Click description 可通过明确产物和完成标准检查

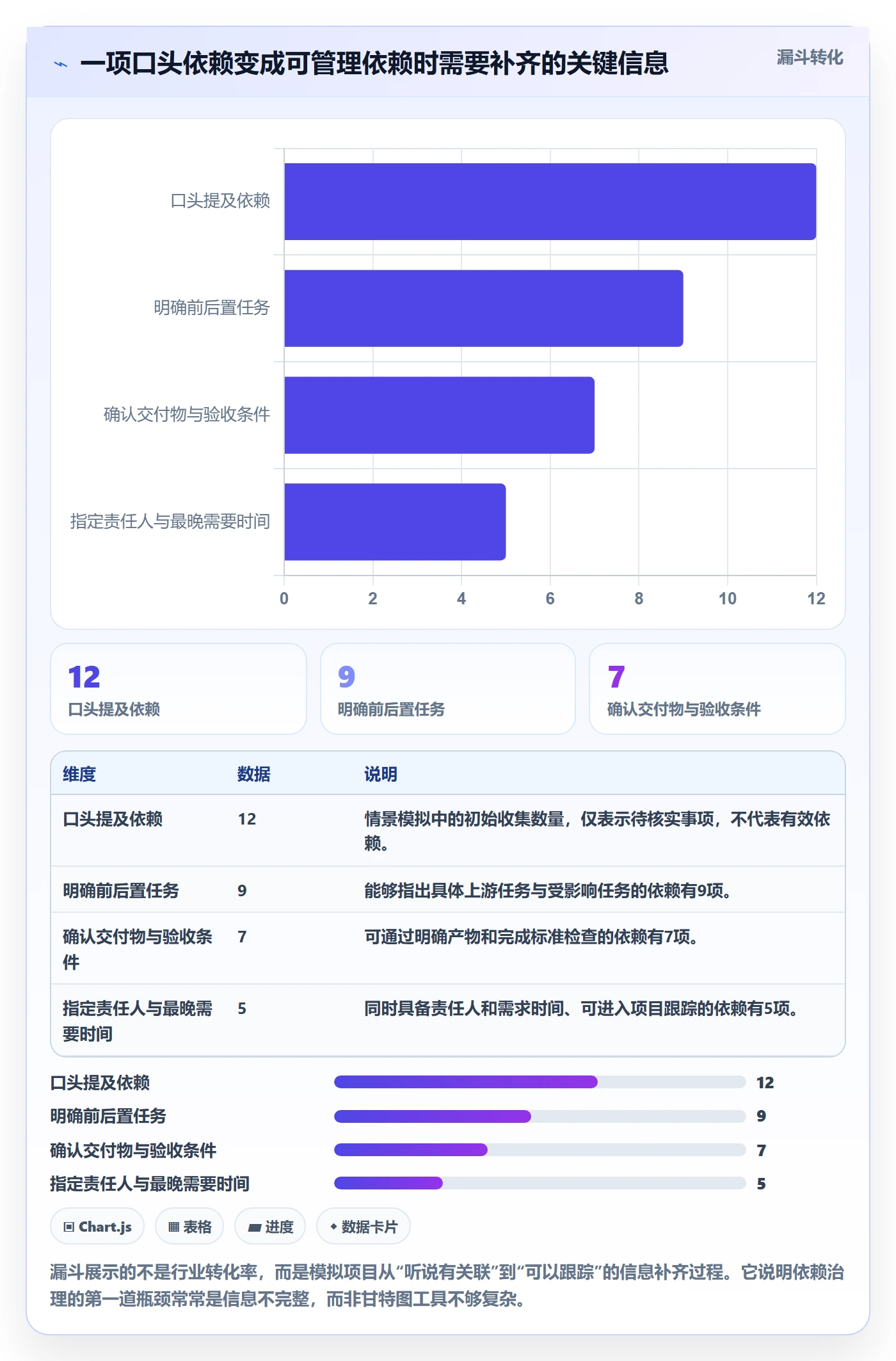pyautogui.click(x=531, y=937)
